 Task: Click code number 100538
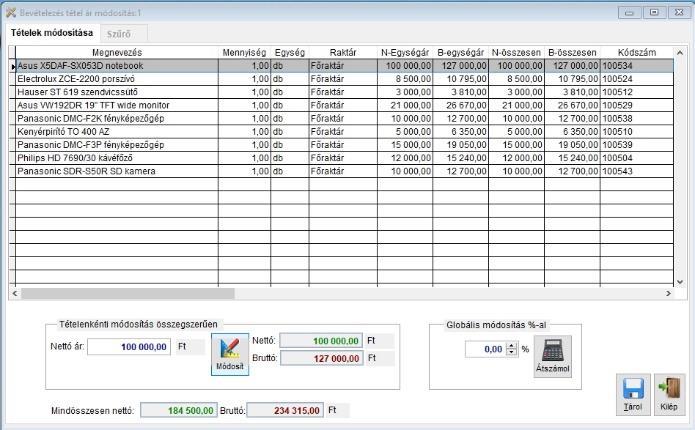pos(617,118)
